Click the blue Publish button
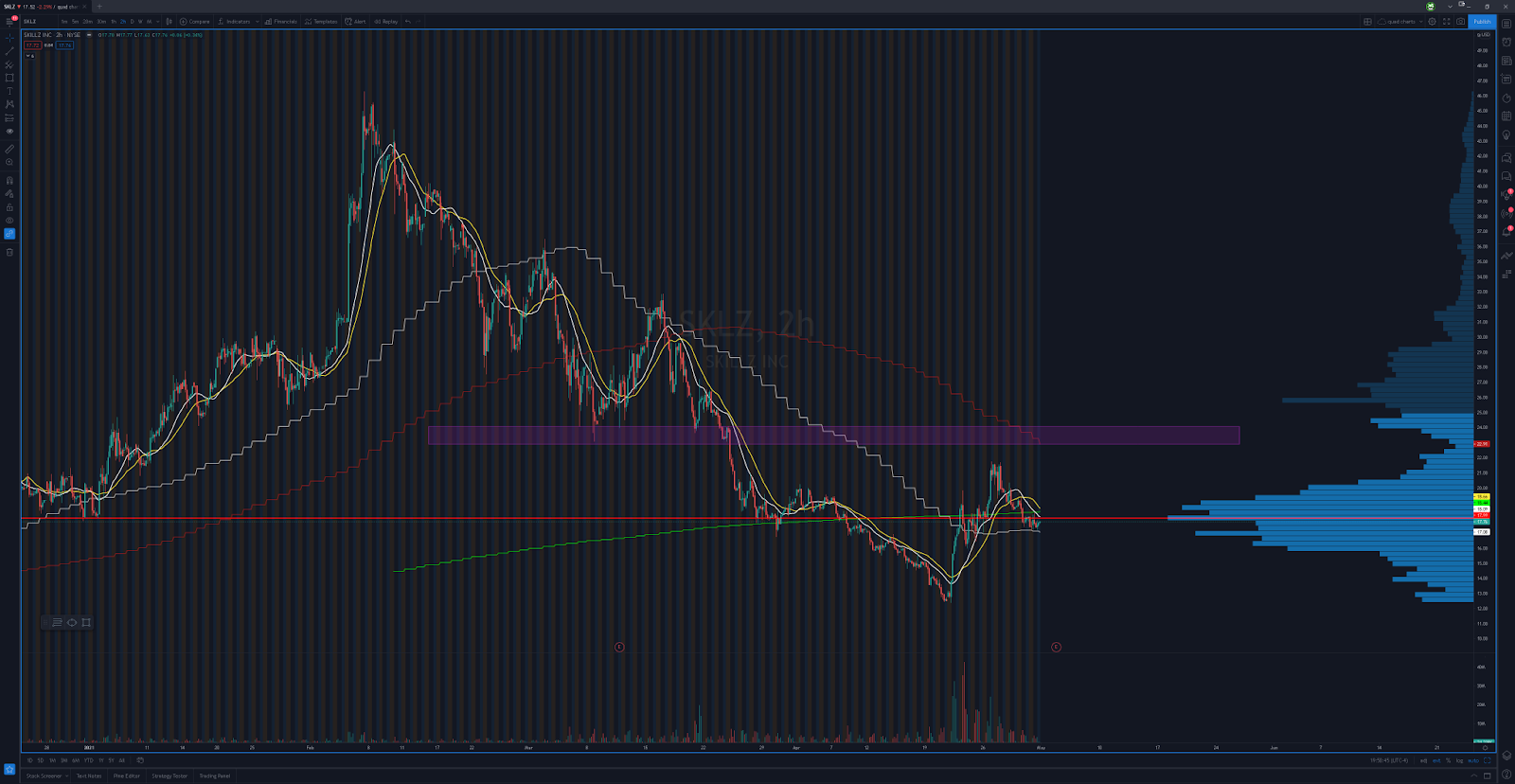The image size is (1515, 784). [1482, 22]
